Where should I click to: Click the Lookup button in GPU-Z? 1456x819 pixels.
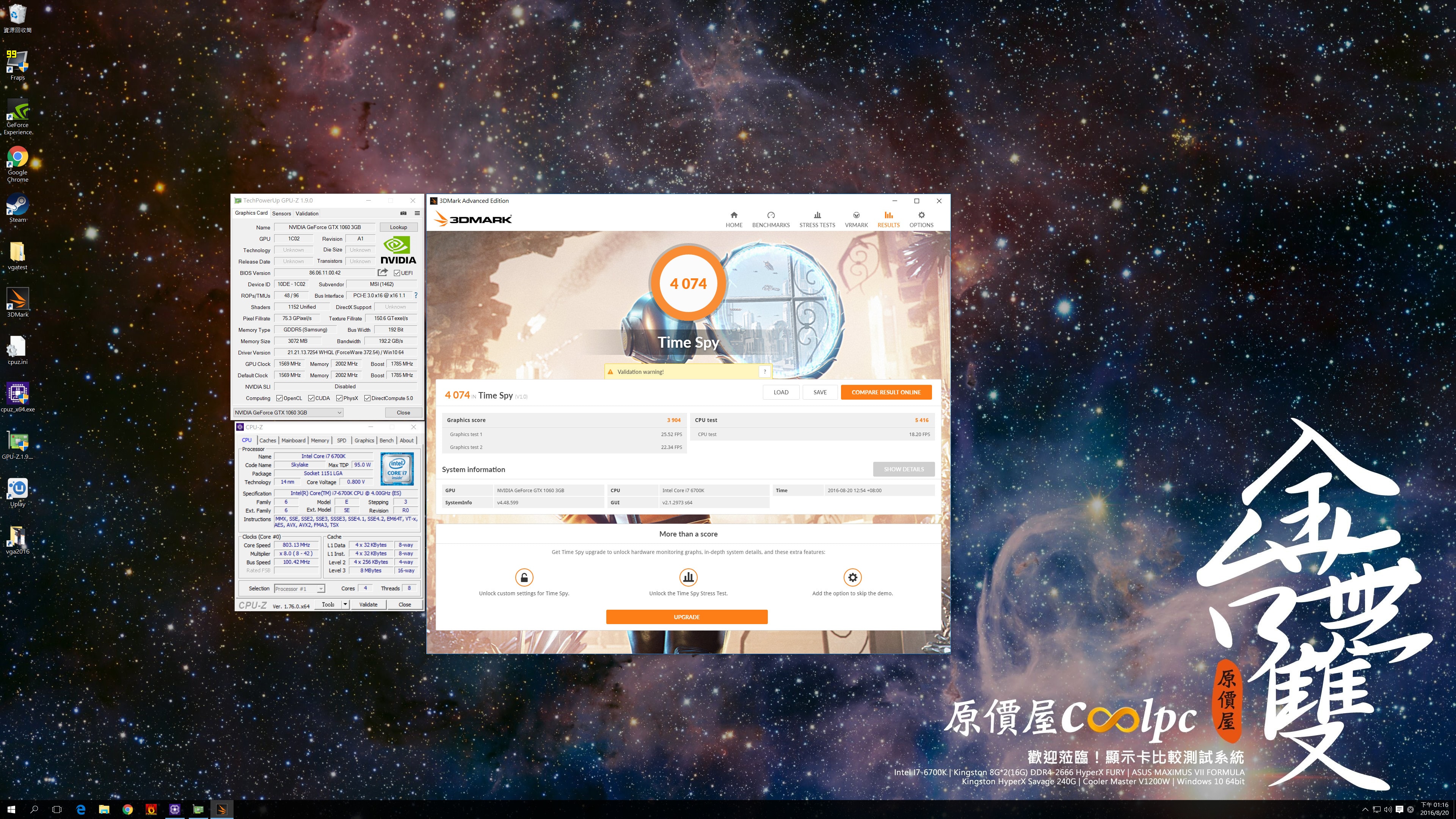[399, 227]
